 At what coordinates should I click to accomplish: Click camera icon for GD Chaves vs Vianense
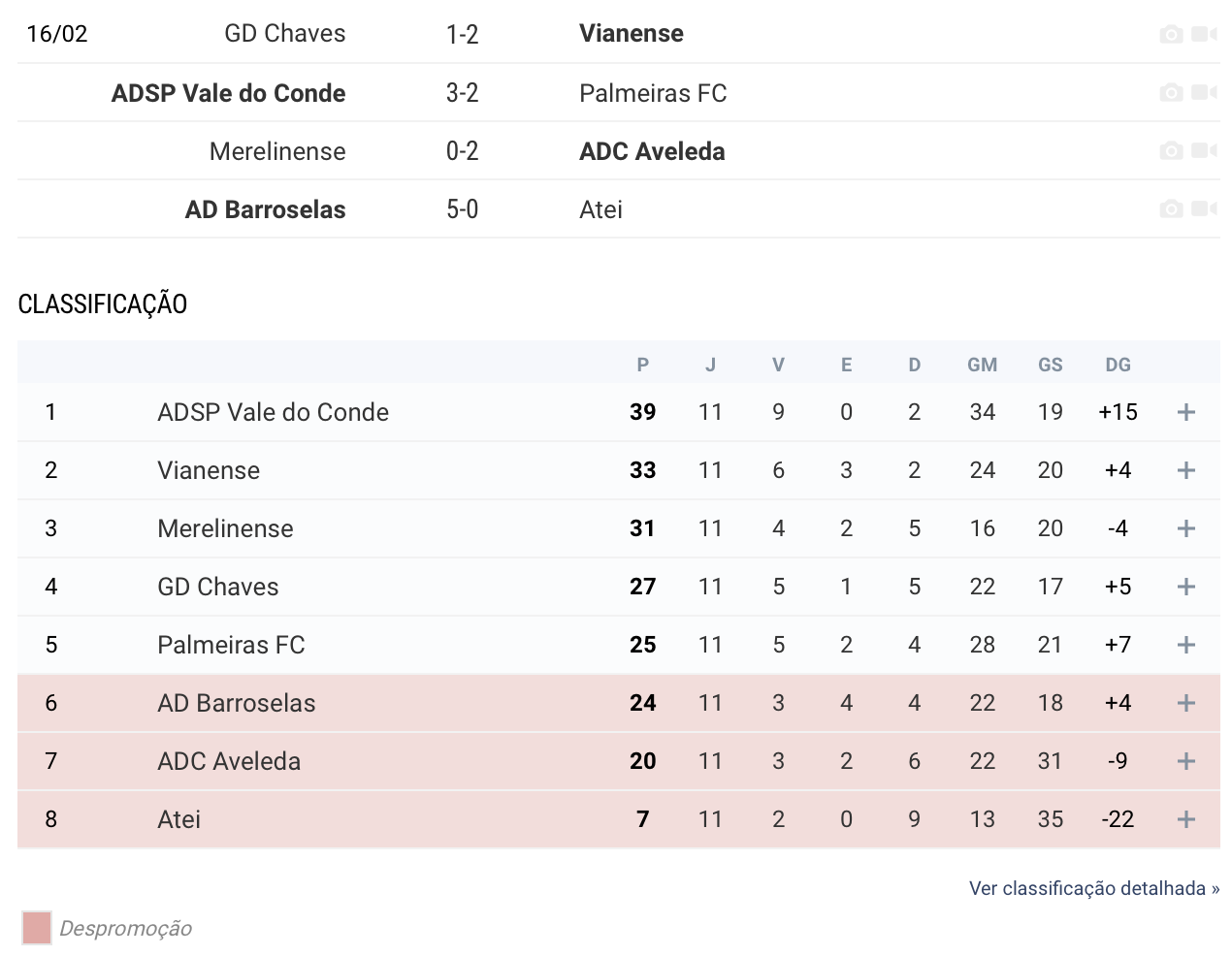1171,34
